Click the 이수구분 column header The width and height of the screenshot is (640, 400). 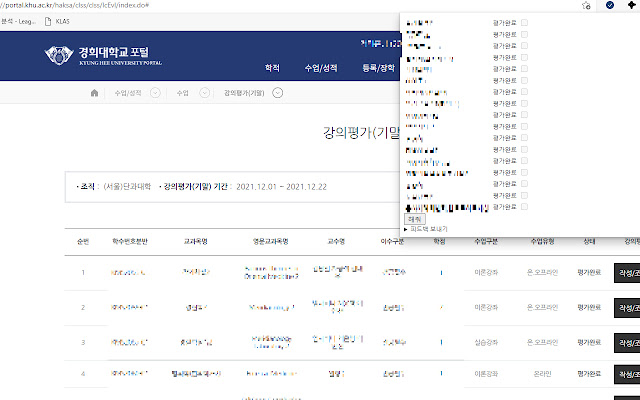point(393,242)
